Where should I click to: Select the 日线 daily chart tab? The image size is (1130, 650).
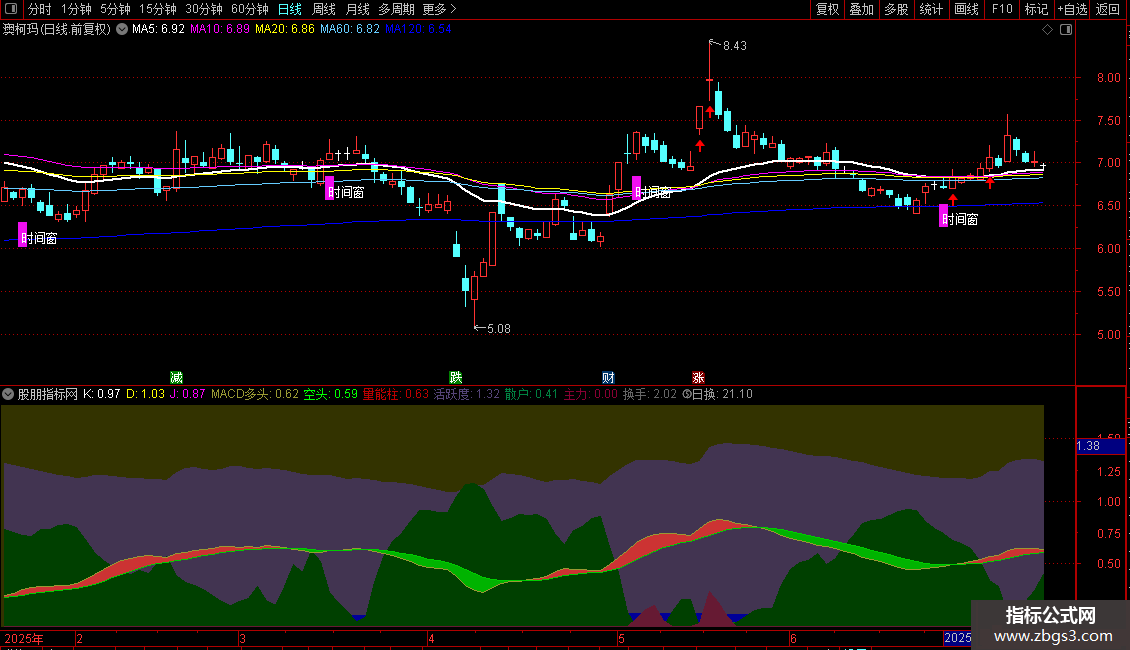(x=290, y=9)
